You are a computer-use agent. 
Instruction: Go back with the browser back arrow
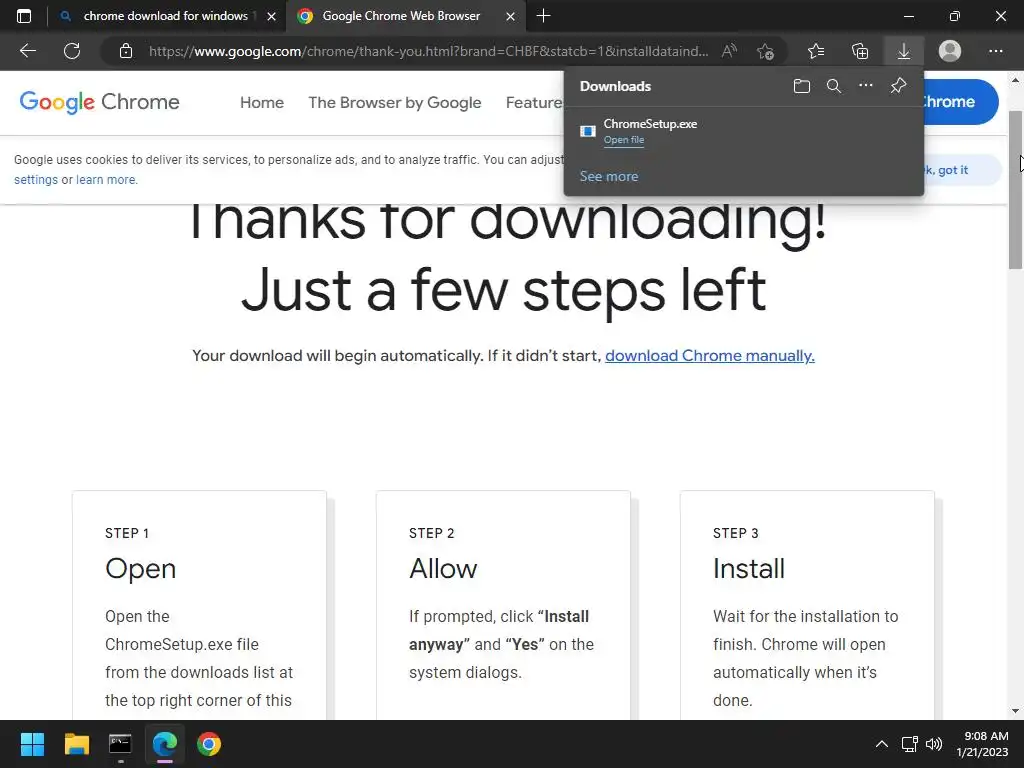[x=27, y=51]
